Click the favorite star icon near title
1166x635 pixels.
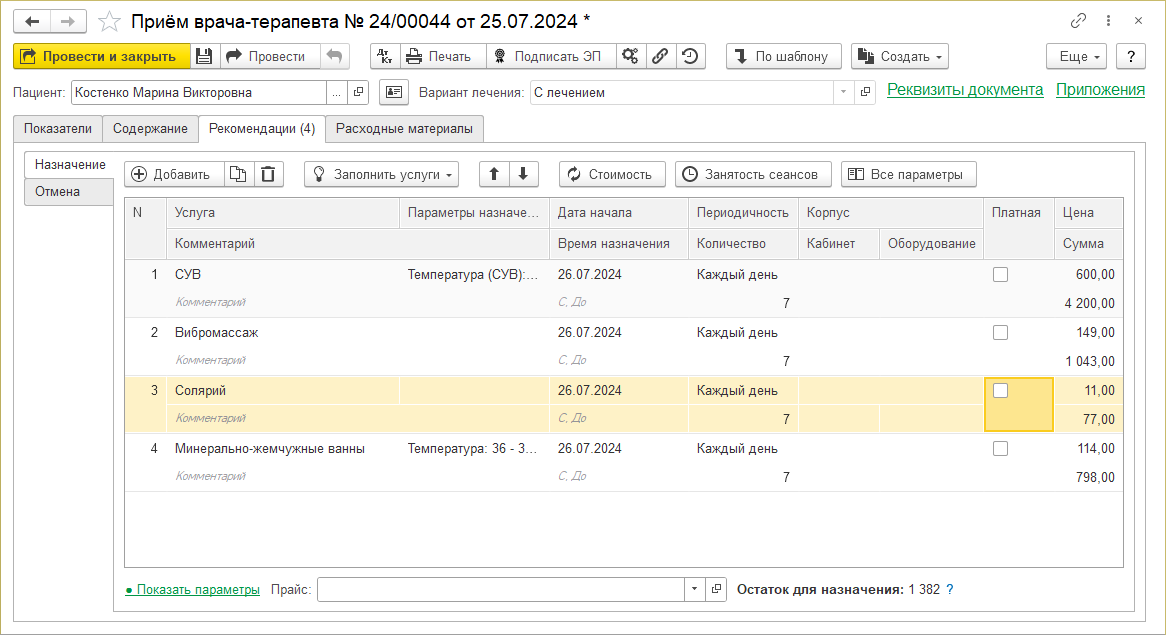110,21
